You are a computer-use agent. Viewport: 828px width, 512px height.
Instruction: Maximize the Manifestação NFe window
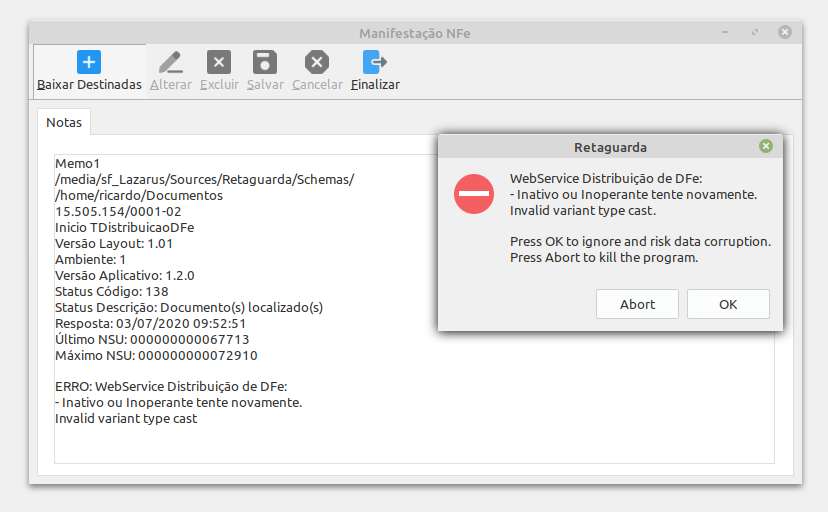click(x=755, y=32)
